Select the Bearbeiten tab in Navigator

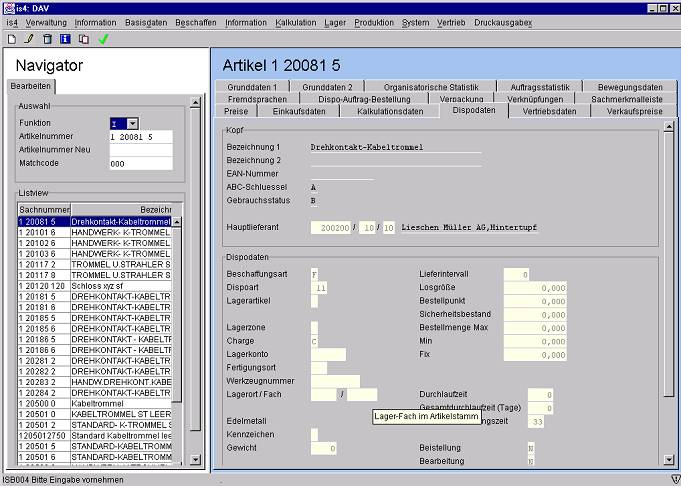29,86
